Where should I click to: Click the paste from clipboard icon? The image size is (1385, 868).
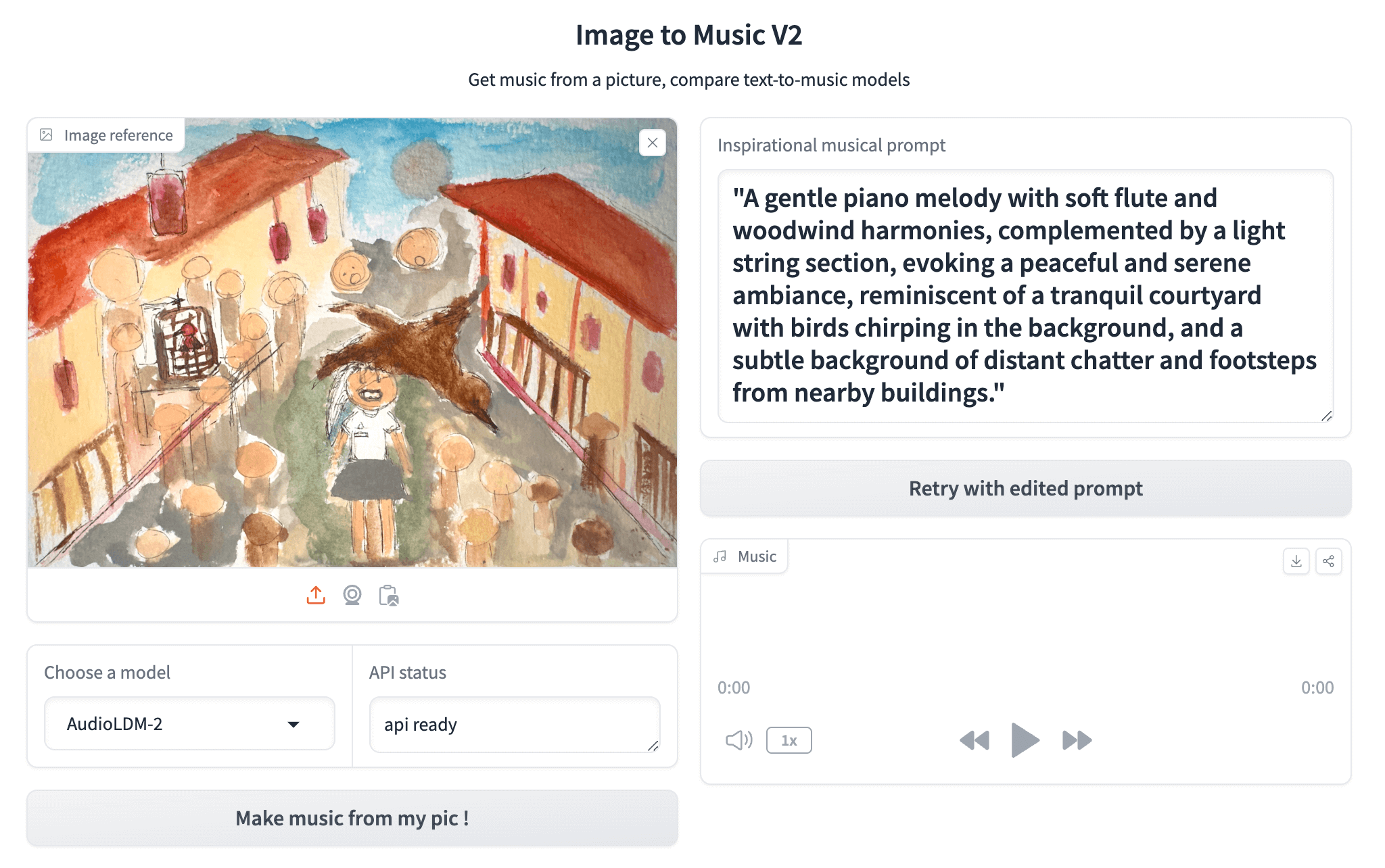[x=389, y=596]
